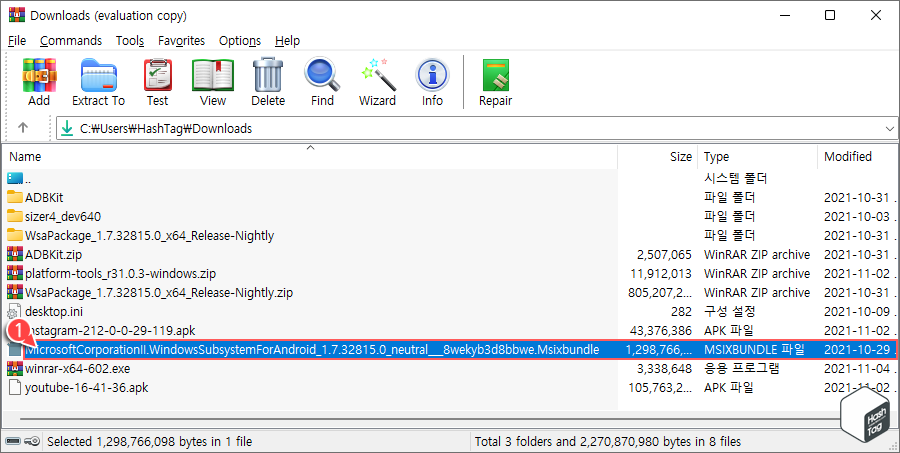This screenshot has height=453, width=900.
Task: Open the Help menu
Action: (x=288, y=41)
